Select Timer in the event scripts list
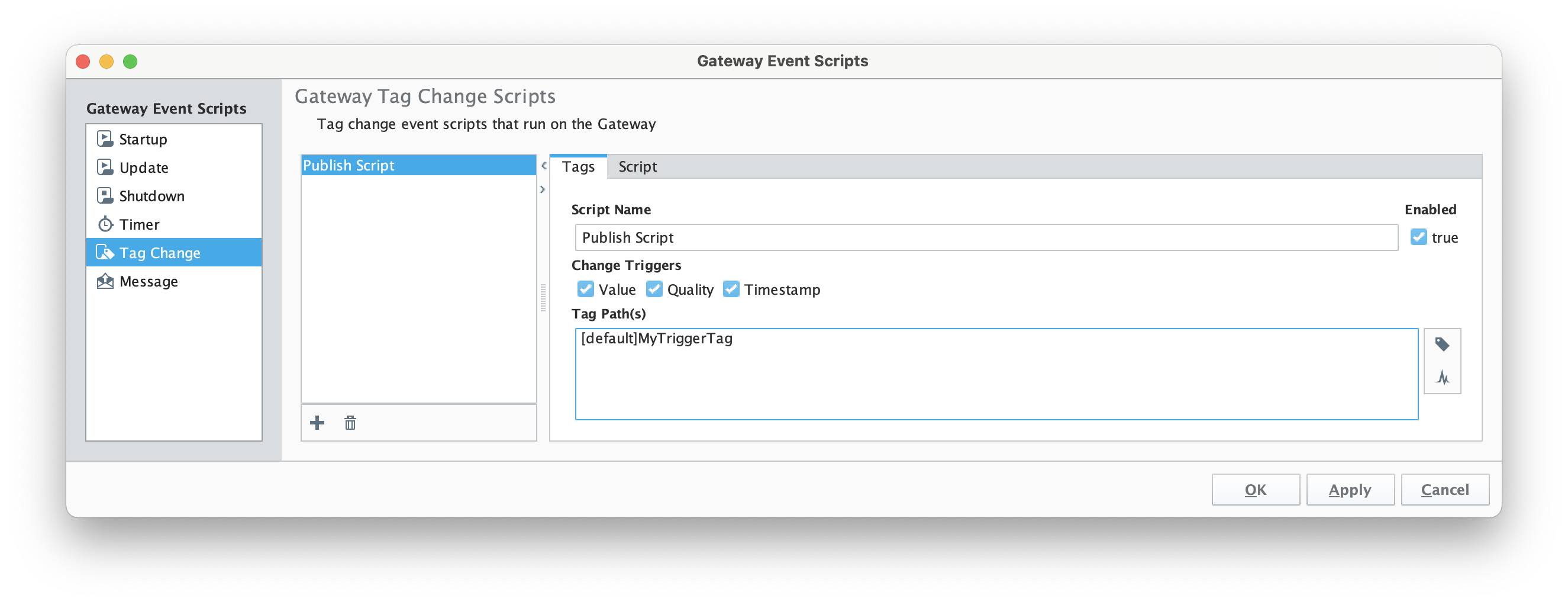 point(174,224)
